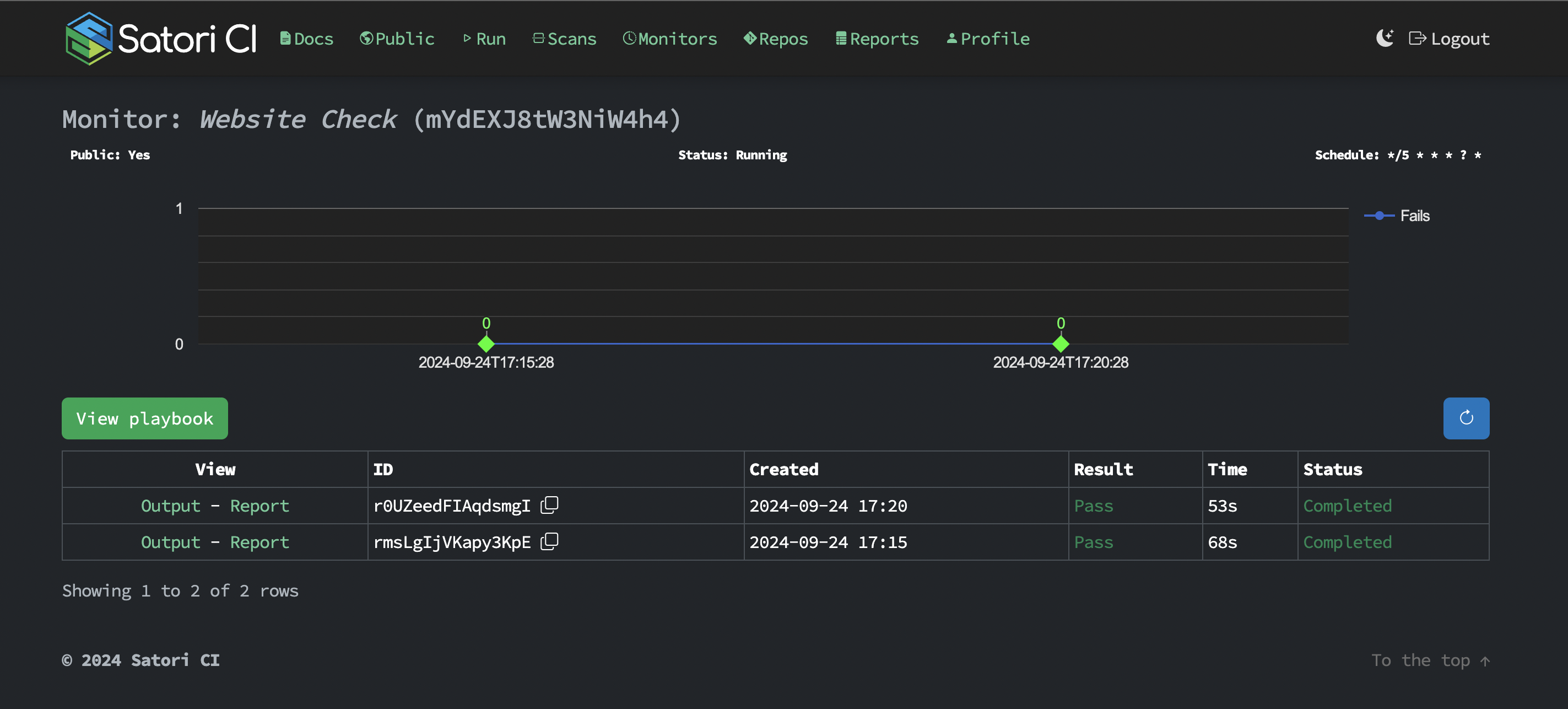1568x709 pixels.
Task: Click the Status column header
Action: tap(1393, 470)
